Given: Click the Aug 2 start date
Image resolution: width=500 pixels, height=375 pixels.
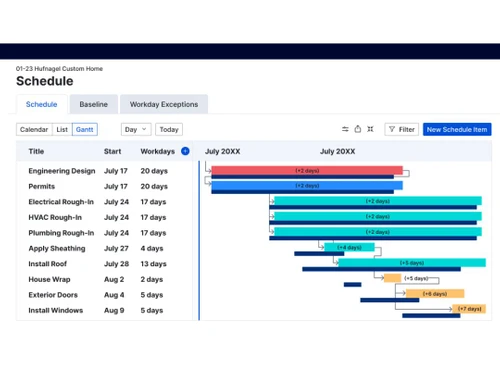Looking at the screenshot, I should 114,279.
